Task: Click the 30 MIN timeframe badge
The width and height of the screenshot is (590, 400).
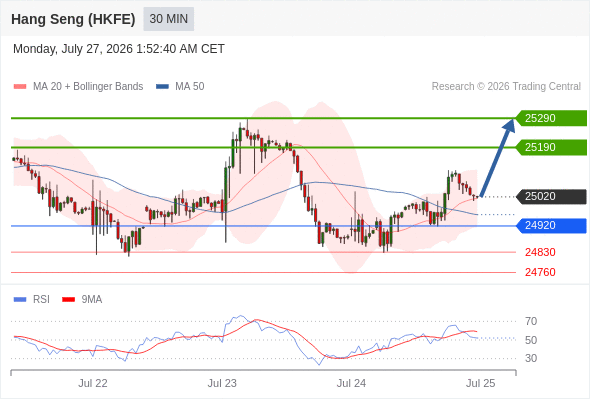Action: point(169,19)
